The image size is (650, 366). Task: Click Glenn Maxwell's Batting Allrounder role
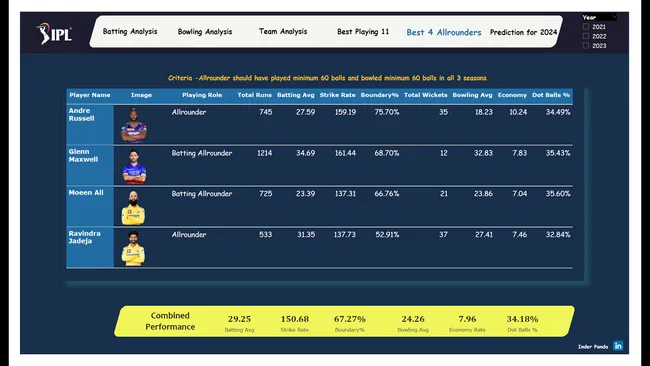(x=202, y=153)
